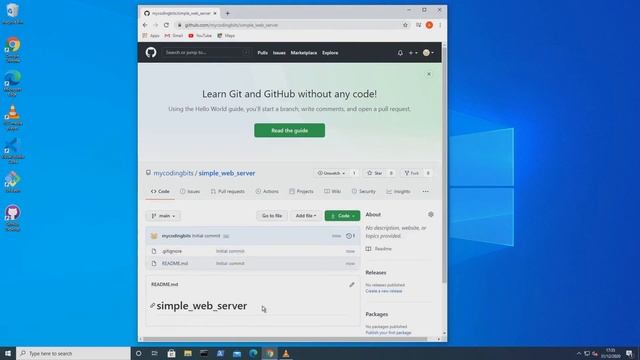Open the Maps bookmark

pos(226,36)
